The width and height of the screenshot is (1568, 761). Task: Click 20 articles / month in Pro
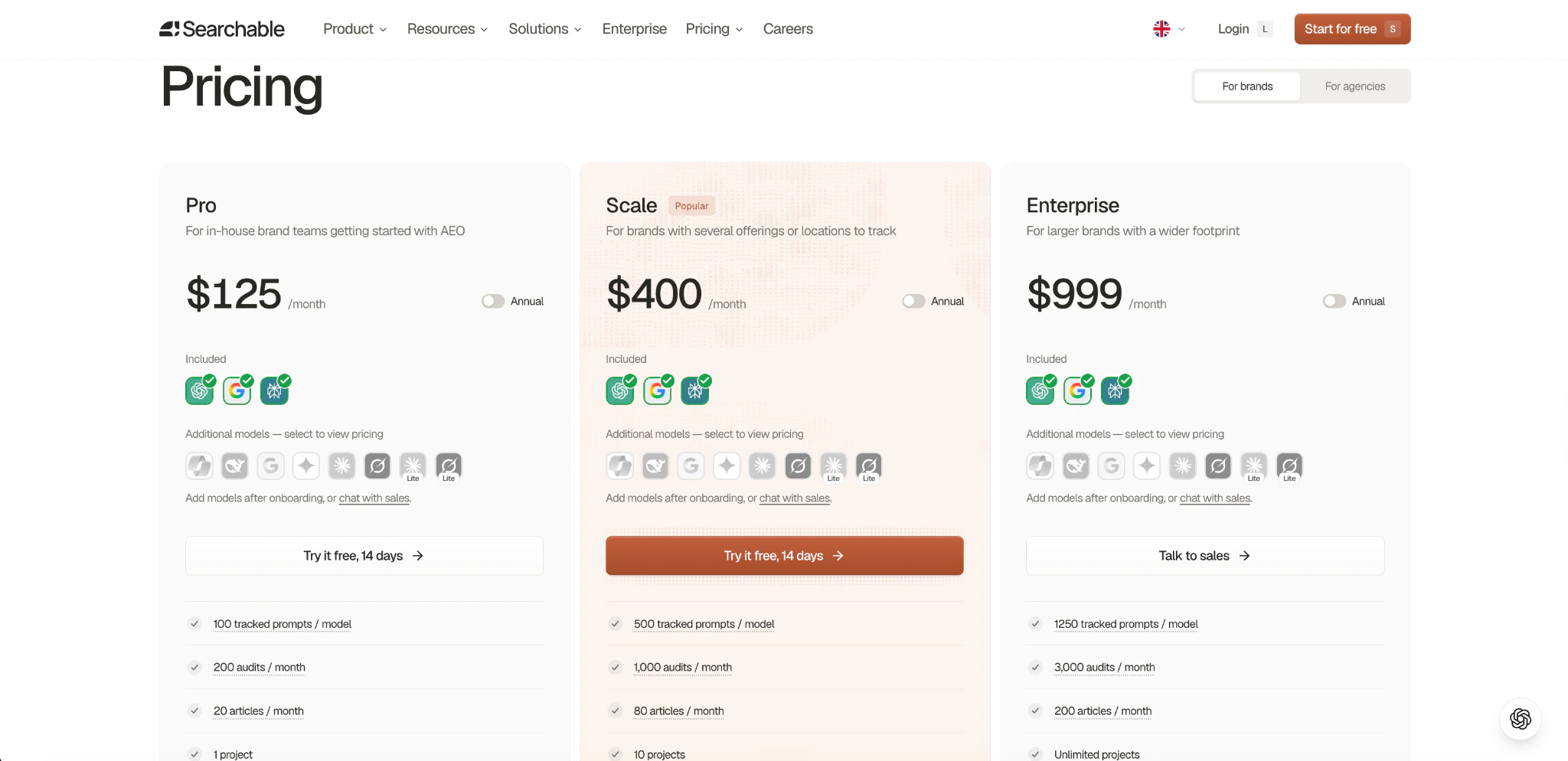click(258, 711)
